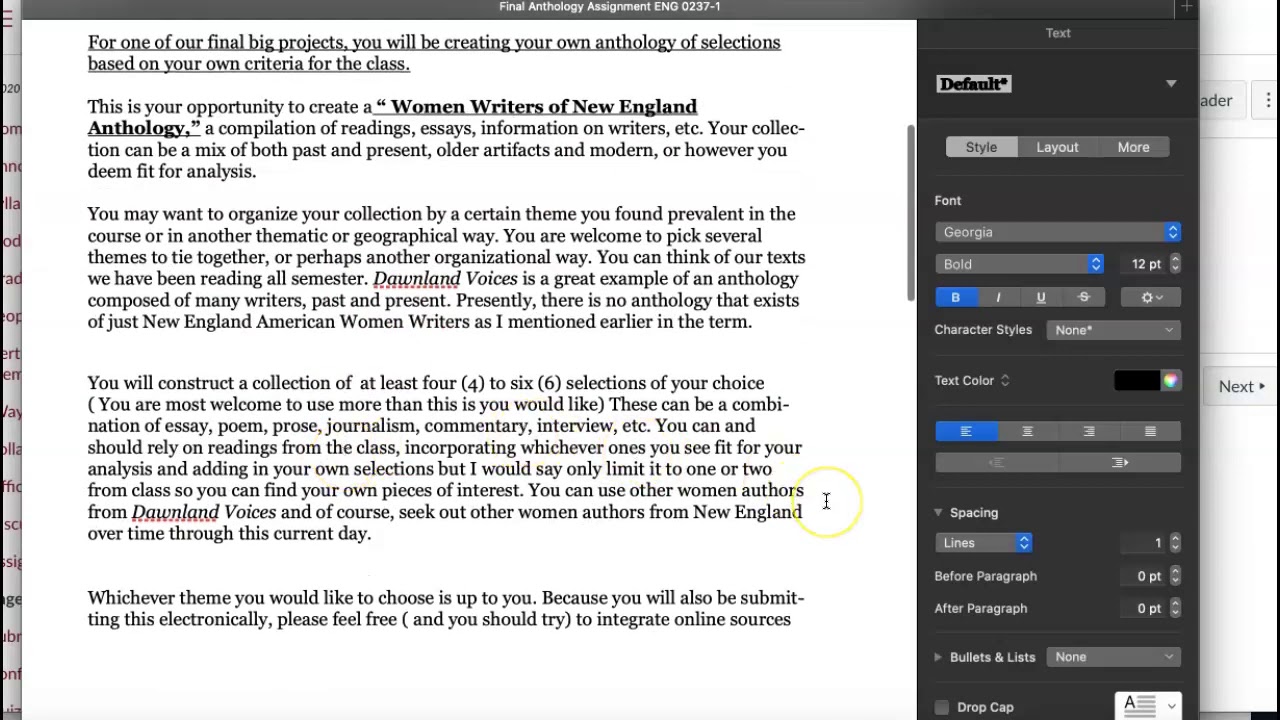
Task: Align text to the left
Action: [966, 431]
